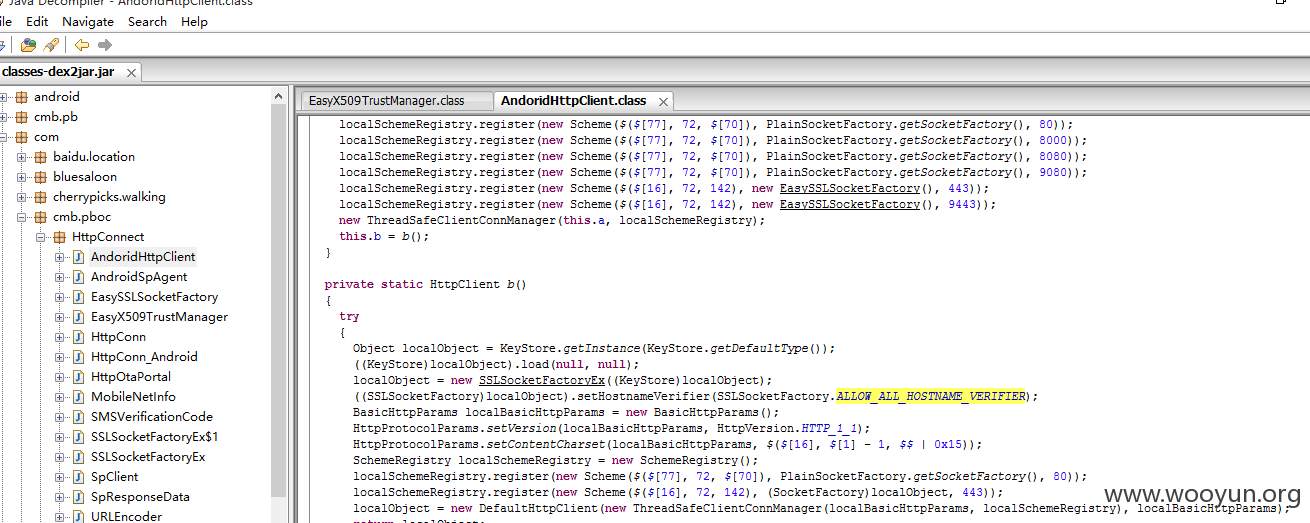Open AndoridHttpClient class in tree
The width and height of the screenshot is (1310, 523).
(143, 257)
